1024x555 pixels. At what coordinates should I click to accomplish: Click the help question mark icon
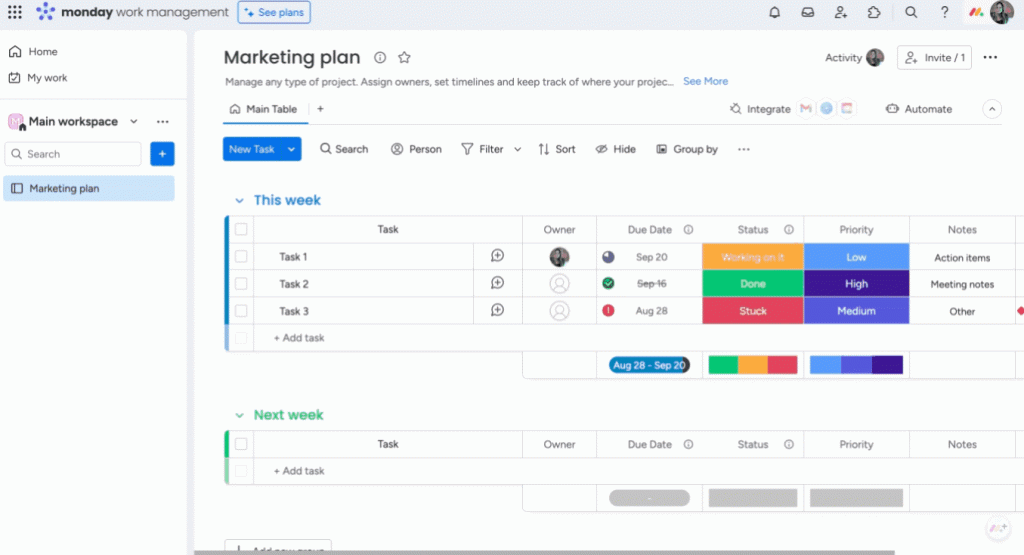pyautogui.click(x=944, y=12)
